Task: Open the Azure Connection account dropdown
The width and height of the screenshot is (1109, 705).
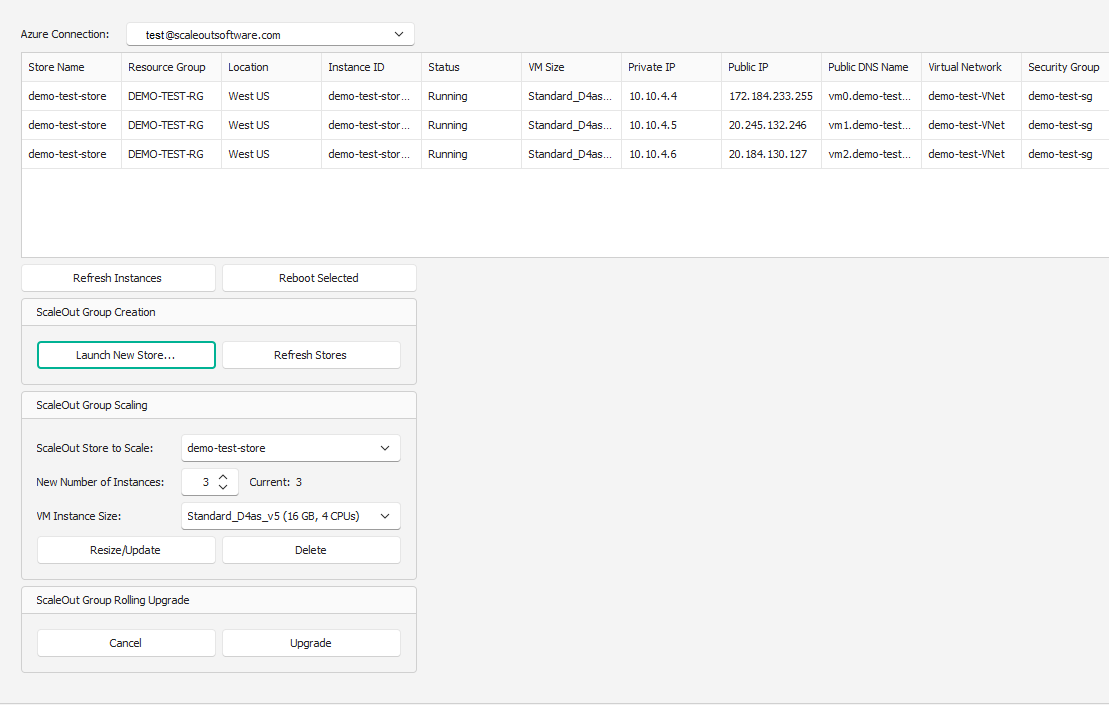Action: click(270, 35)
